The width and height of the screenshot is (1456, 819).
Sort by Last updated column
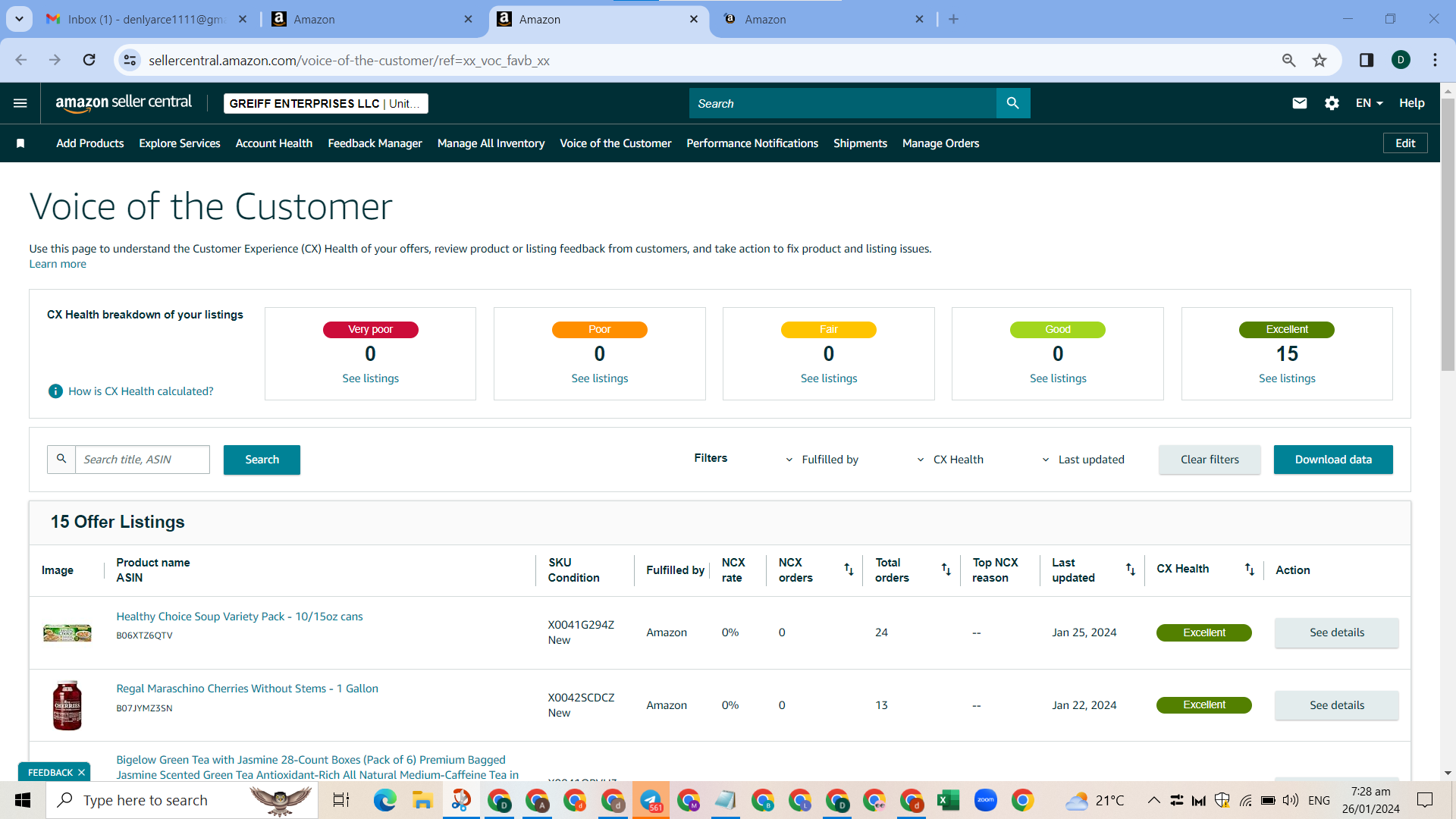tap(1130, 570)
